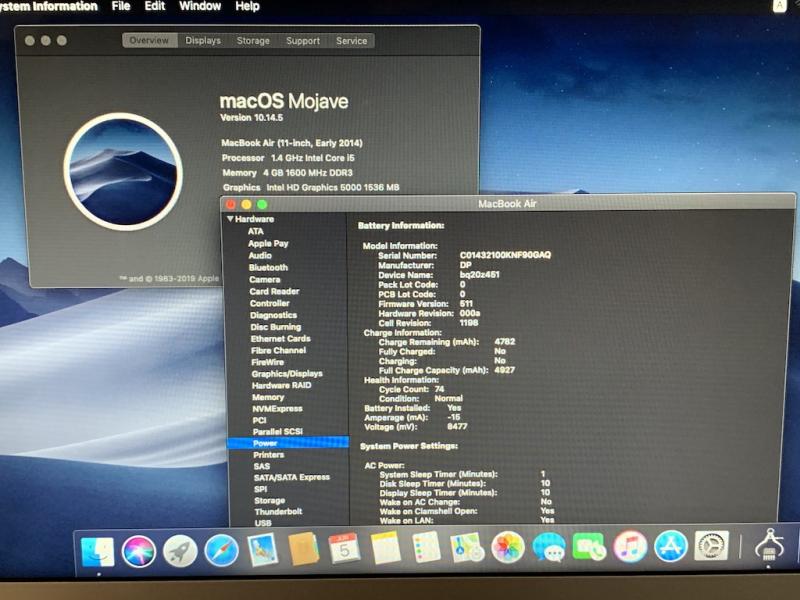The height and width of the screenshot is (600, 800).
Task: Switch to the Support tab
Action: (303, 40)
